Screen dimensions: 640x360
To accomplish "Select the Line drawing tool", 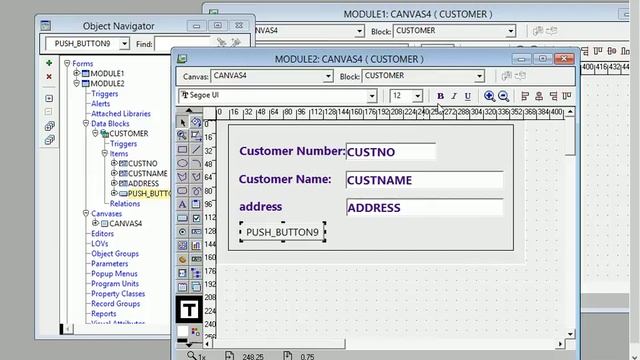I will point(196,149).
